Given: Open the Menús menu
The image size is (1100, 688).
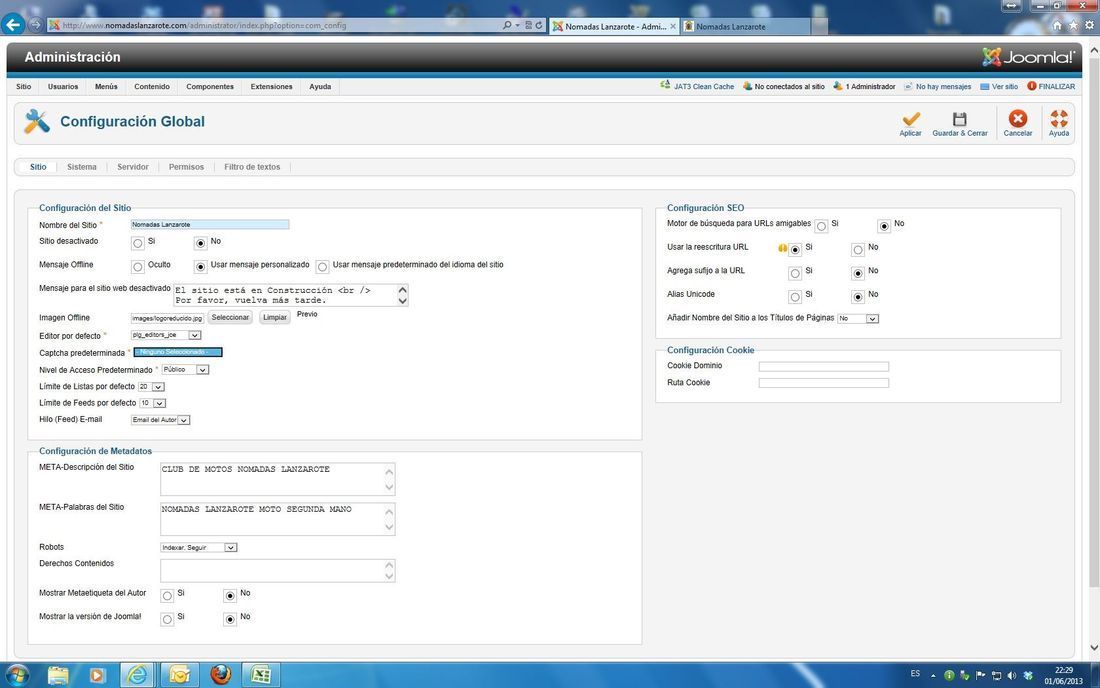Looking at the screenshot, I should (x=106, y=87).
